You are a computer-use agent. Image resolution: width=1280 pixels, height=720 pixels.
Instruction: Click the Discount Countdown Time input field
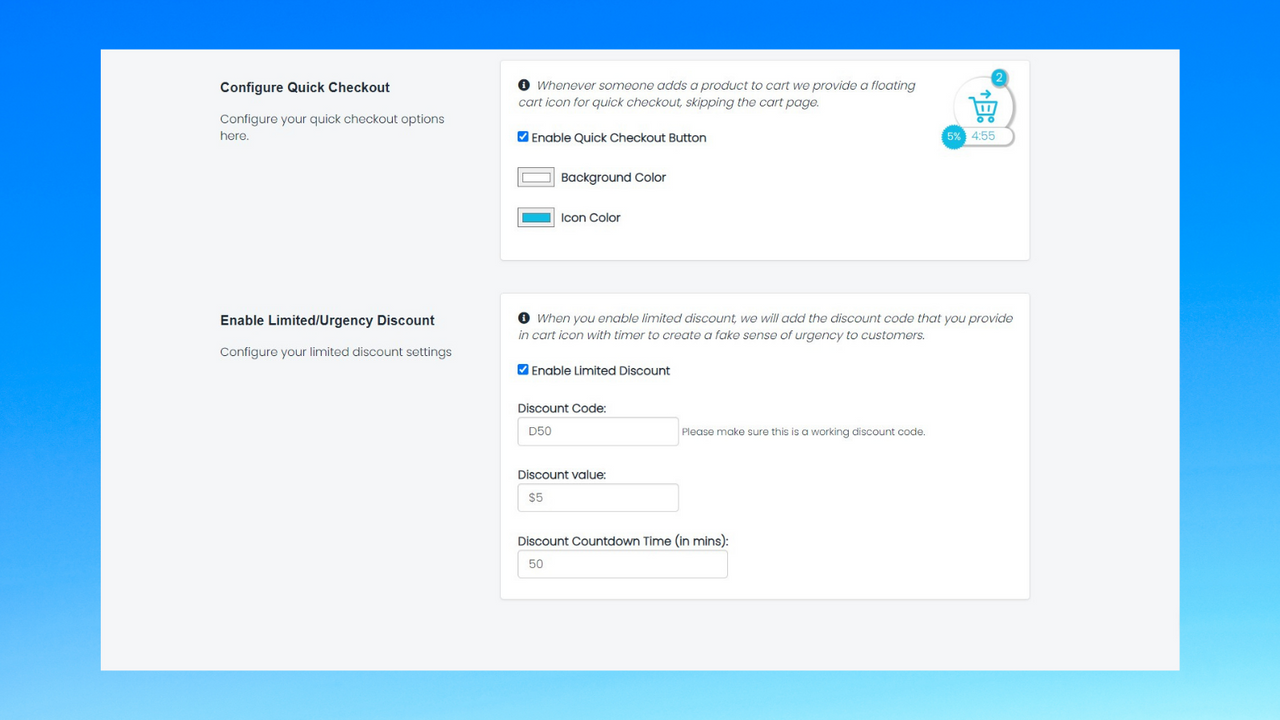click(x=623, y=564)
